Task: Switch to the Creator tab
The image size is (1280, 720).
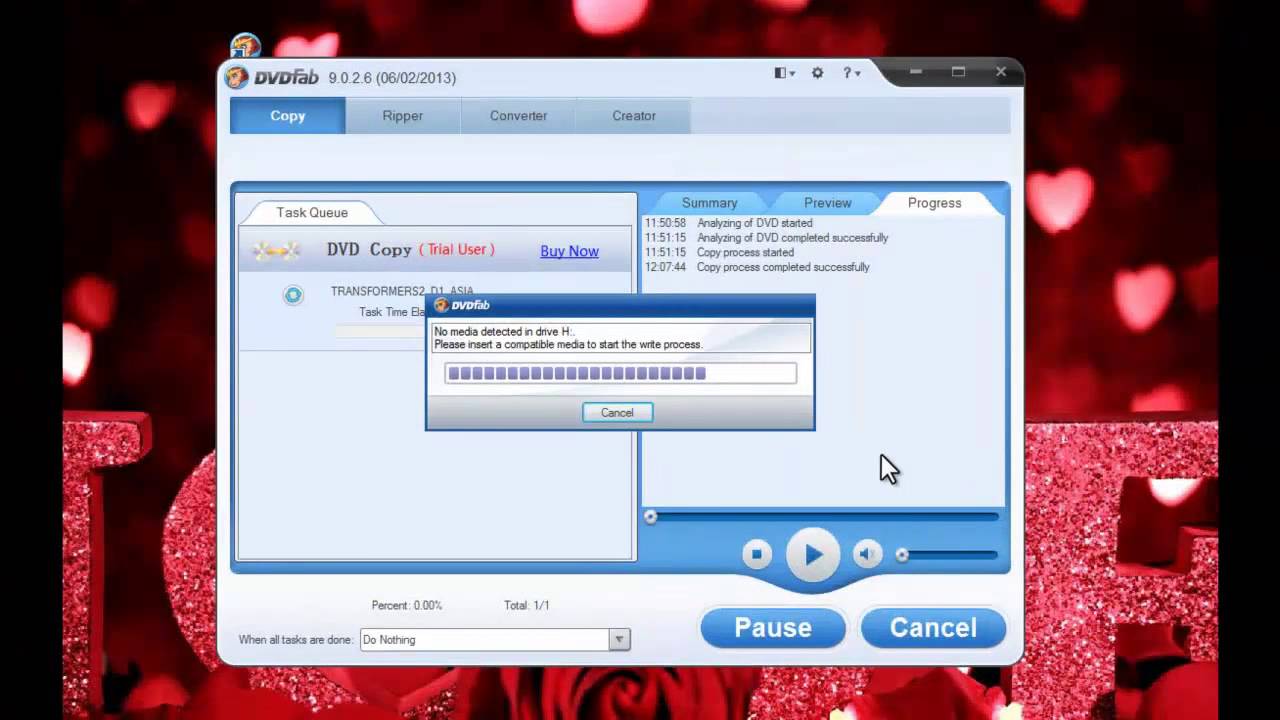Action: click(634, 116)
